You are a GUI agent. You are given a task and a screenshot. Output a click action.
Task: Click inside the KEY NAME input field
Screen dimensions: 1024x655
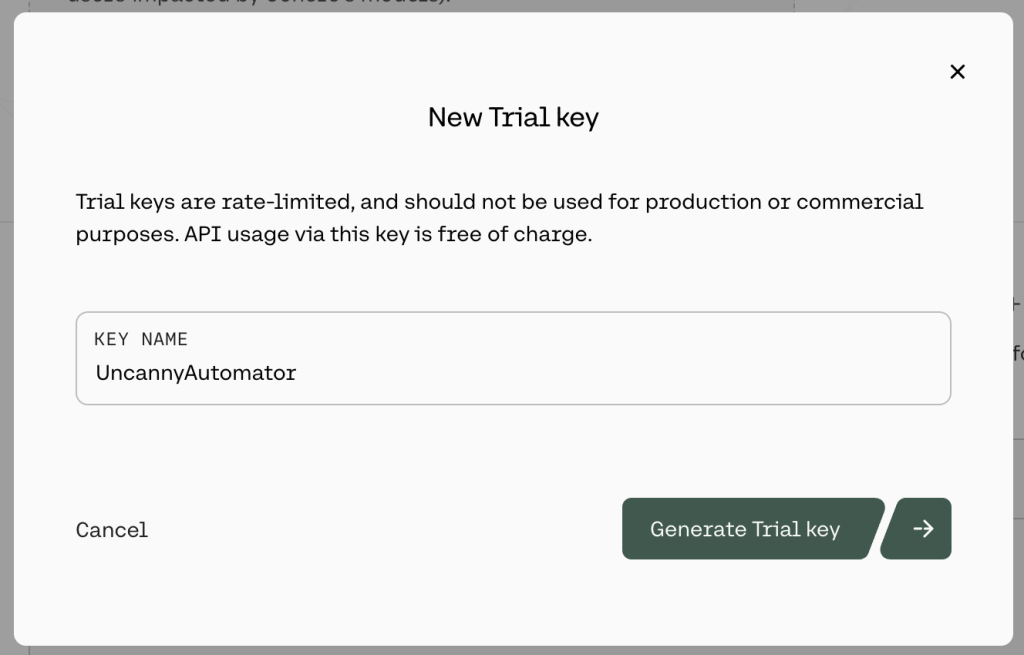click(513, 372)
